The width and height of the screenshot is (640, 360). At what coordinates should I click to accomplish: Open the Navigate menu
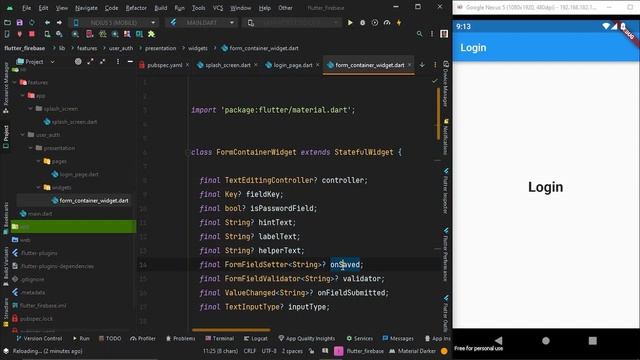click(86, 8)
